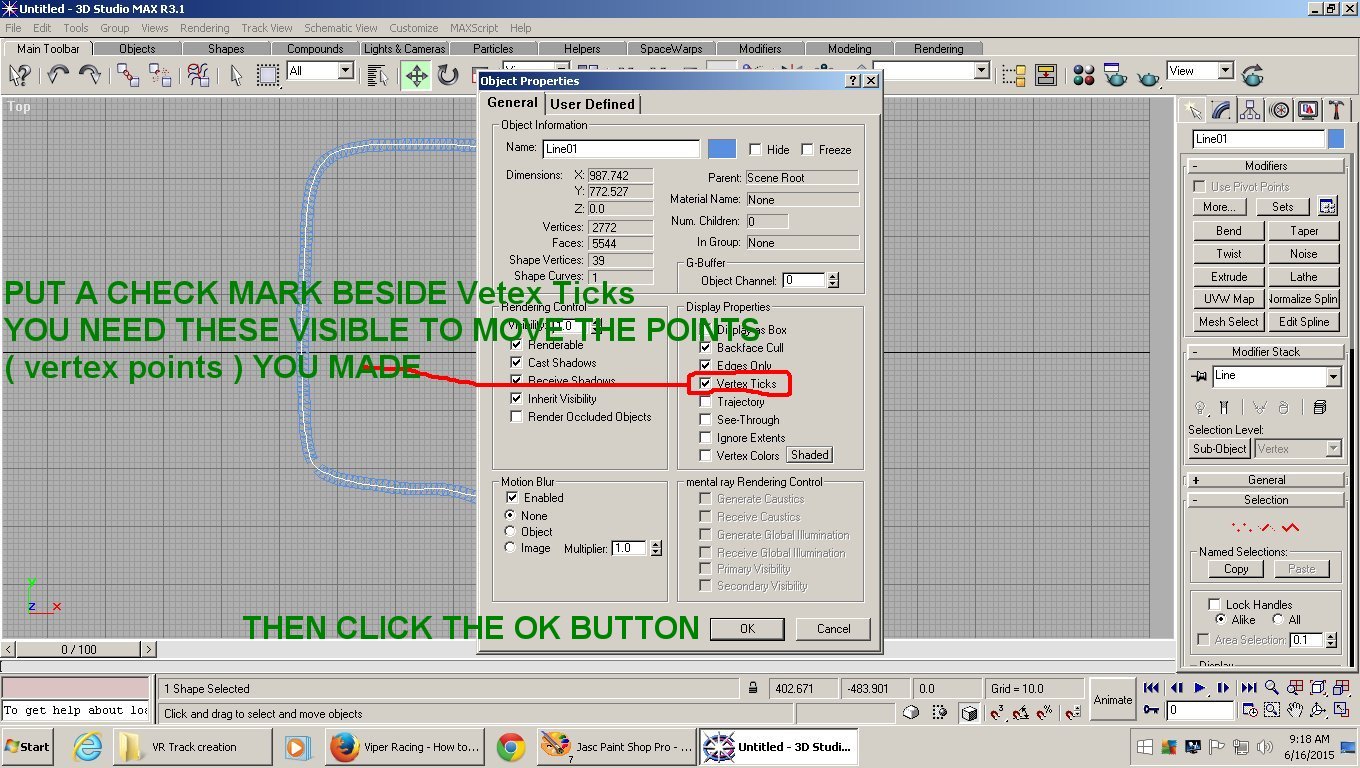1360x768 pixels.
Task: Check the Freeze checkbox
Action: point(807,150)
